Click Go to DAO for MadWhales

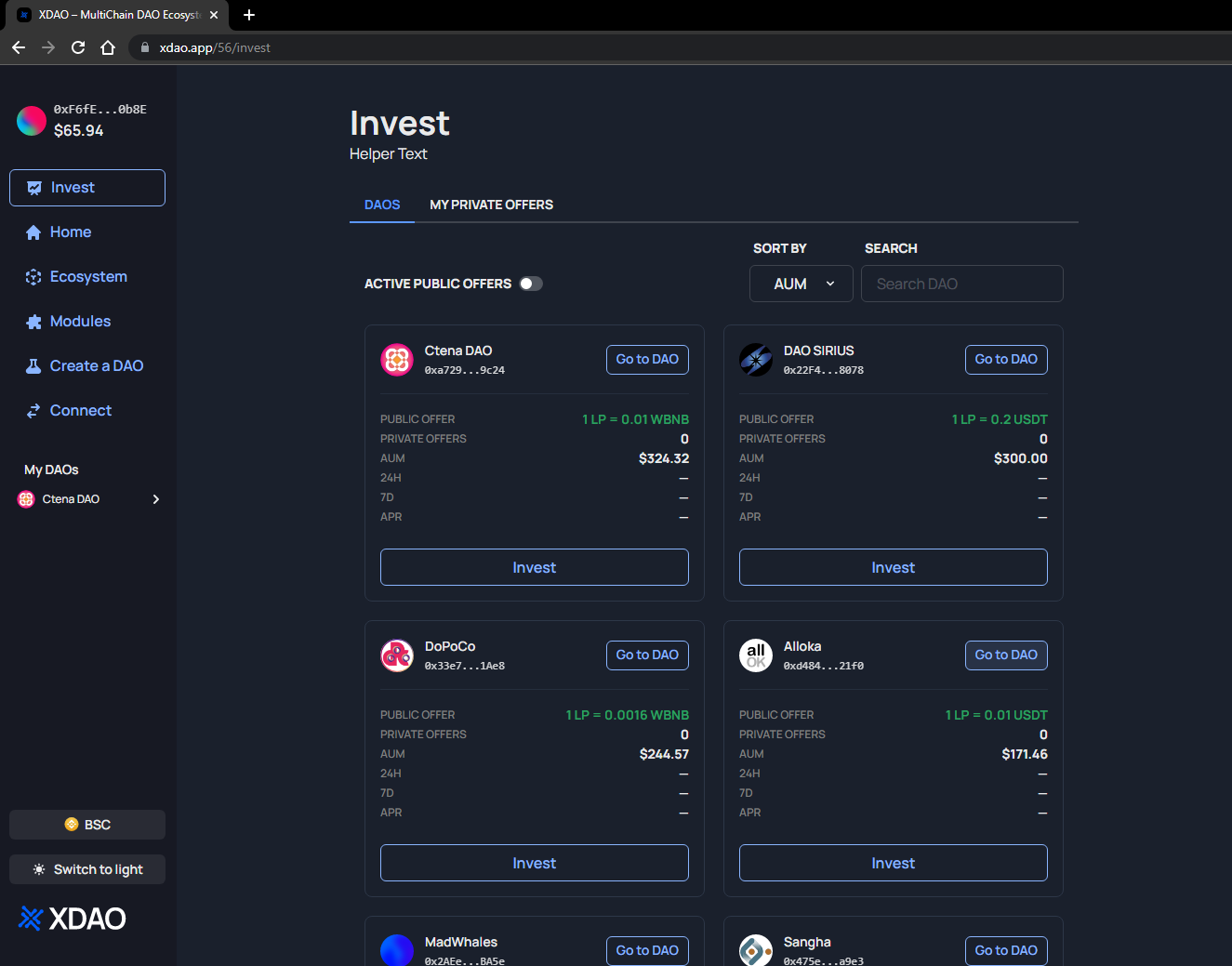coord(647,950)
